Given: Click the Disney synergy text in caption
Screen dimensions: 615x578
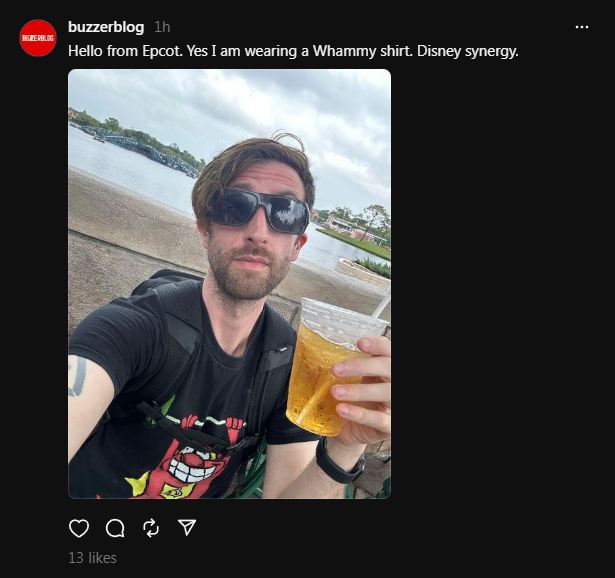Looking at the screenshot, I should [x=468, y=51].
